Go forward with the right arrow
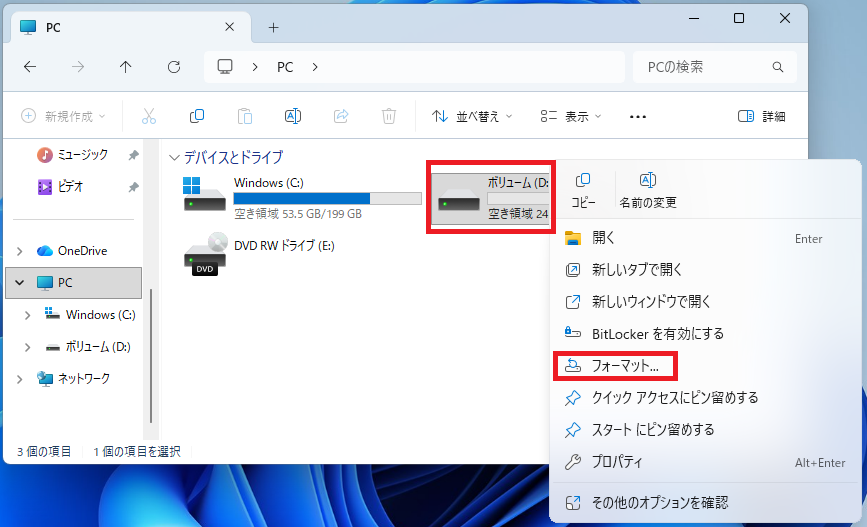867x527 pixels. [x=78, y=67]
